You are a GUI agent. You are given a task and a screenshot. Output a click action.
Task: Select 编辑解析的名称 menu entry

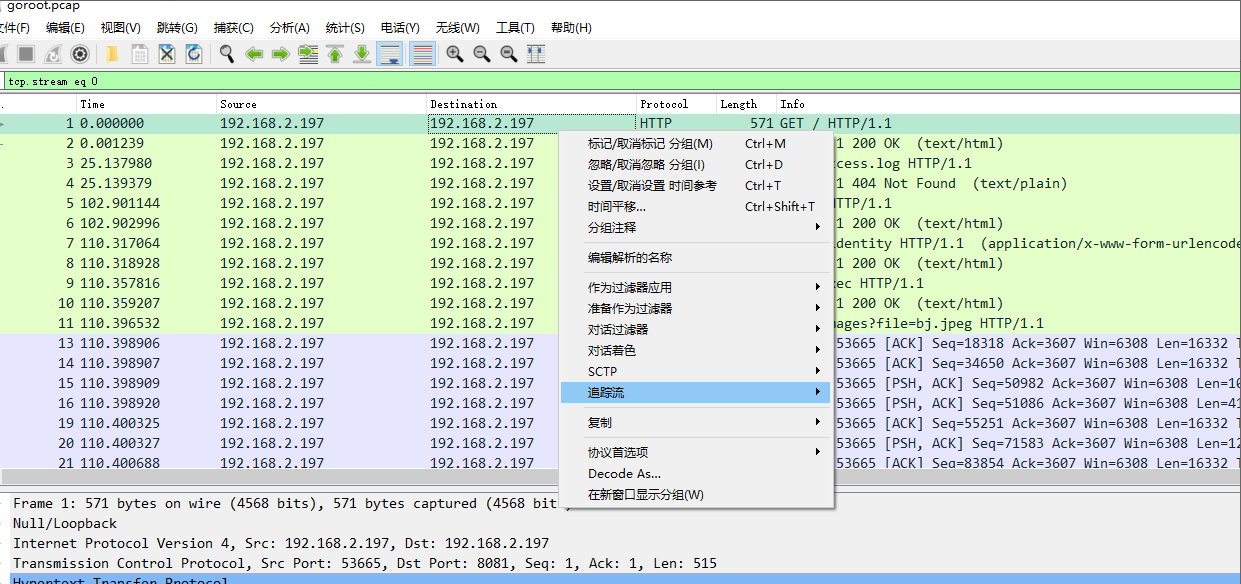pyautogui.click(x=697, y=258)
